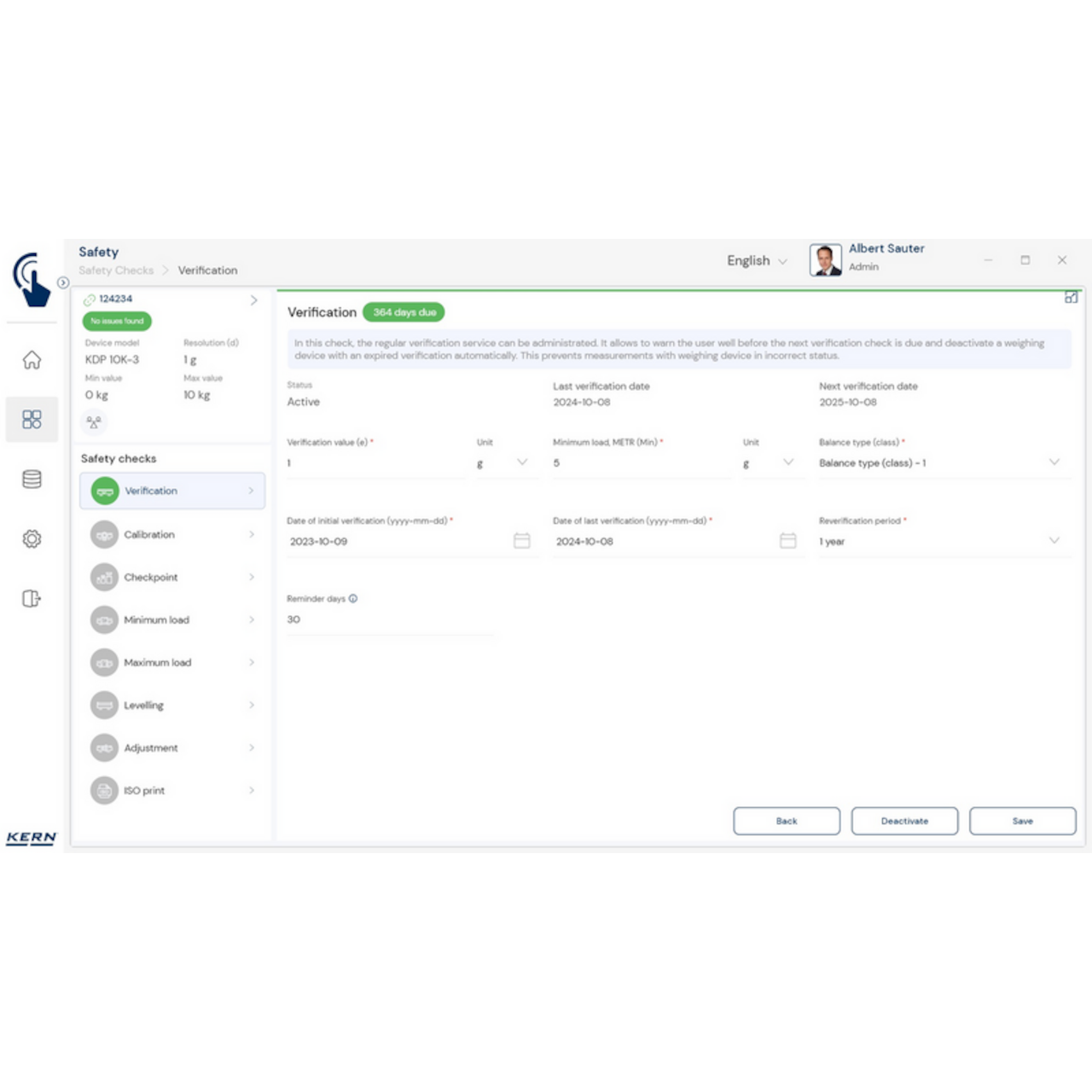
Task: Open the date picker for initial verification
Action: coord(521,540)
